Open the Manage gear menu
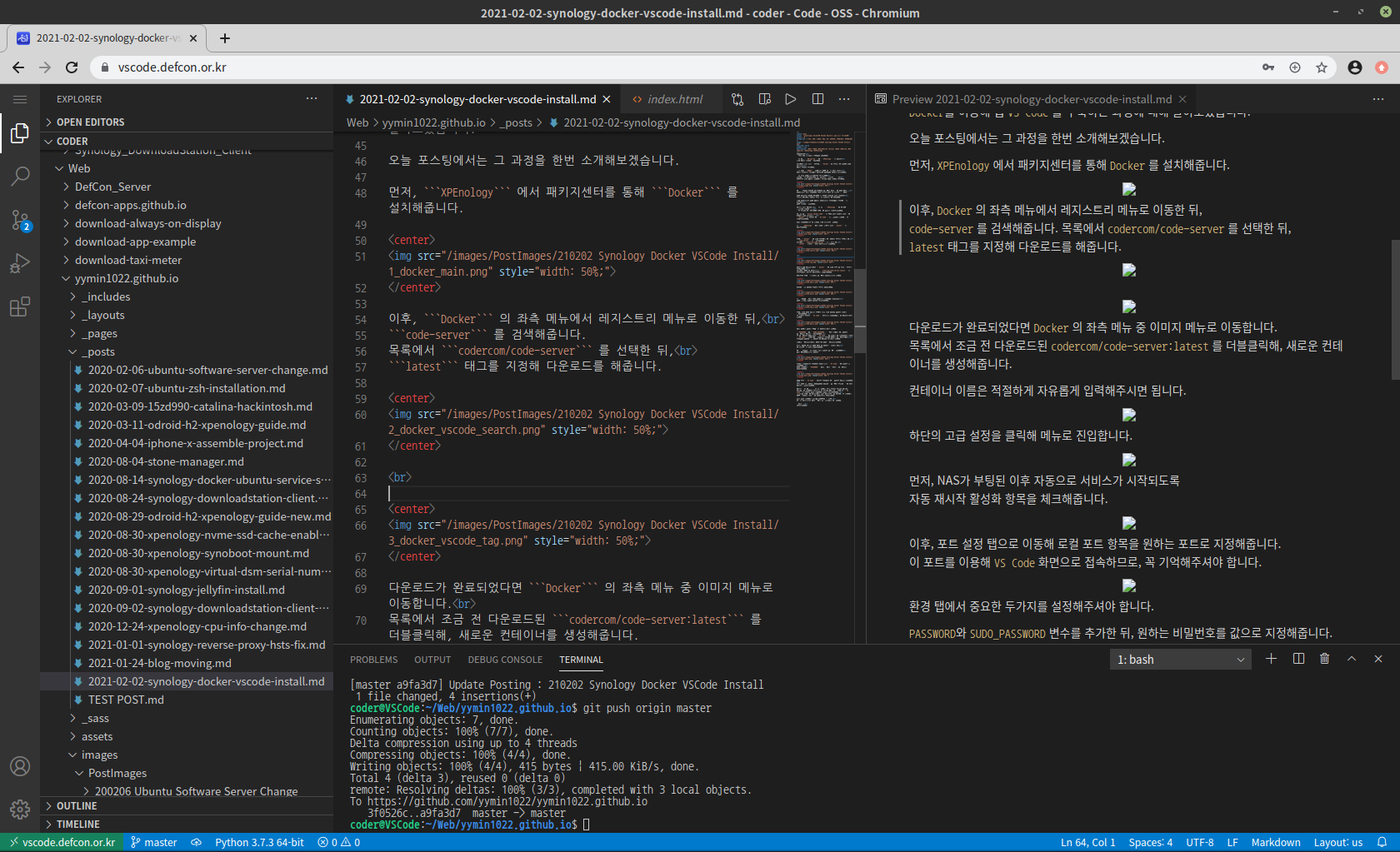This screenshot has height=852, width=1400. (x=20, y=809)
